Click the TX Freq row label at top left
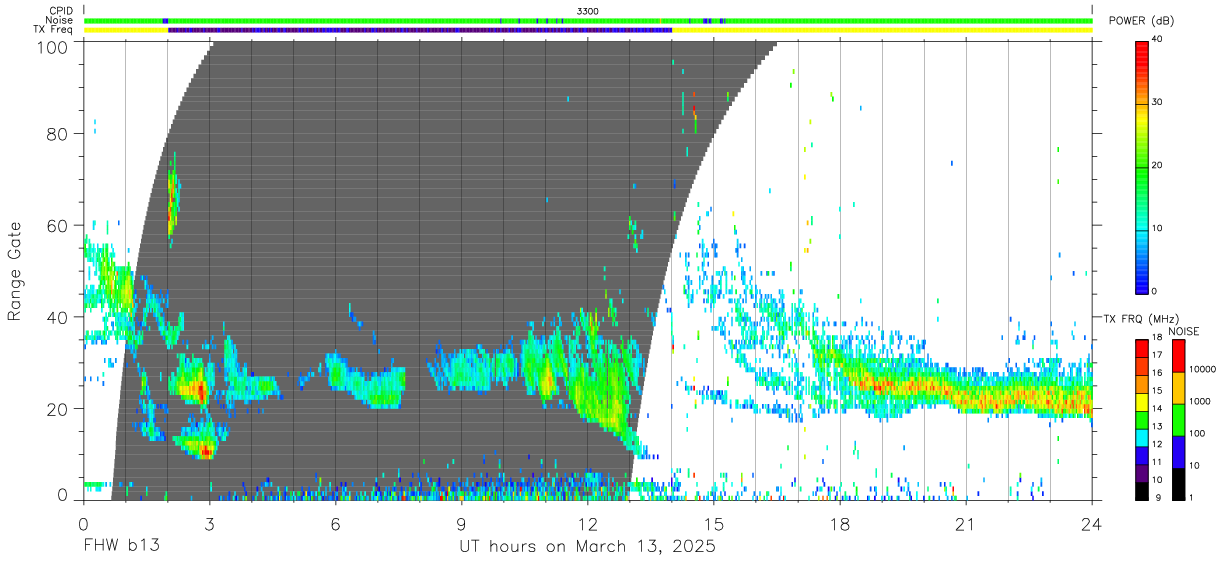Screen dimensions: 1228x567 click(54, 30)
